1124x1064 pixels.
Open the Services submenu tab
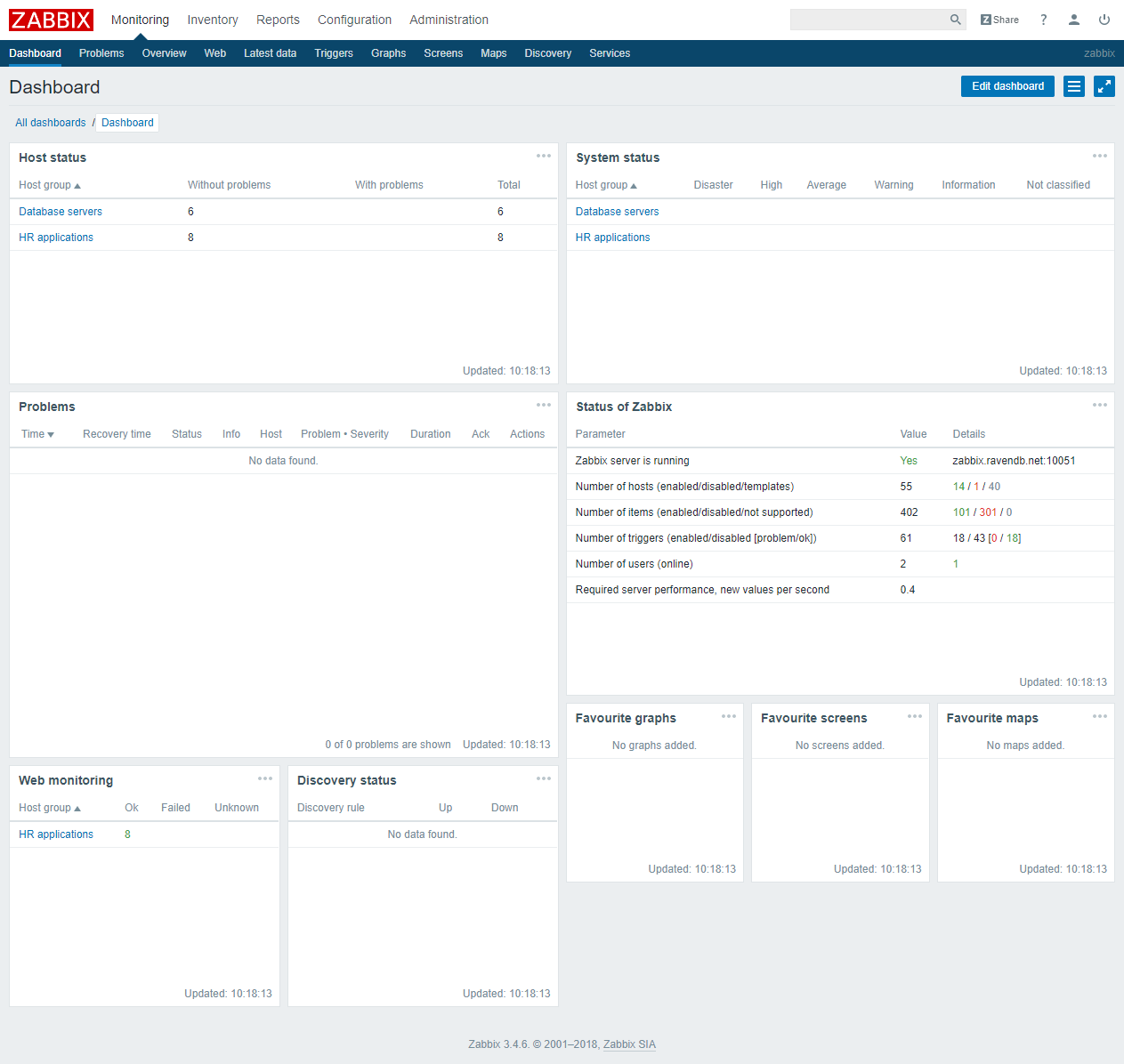(x=610, y=53)
